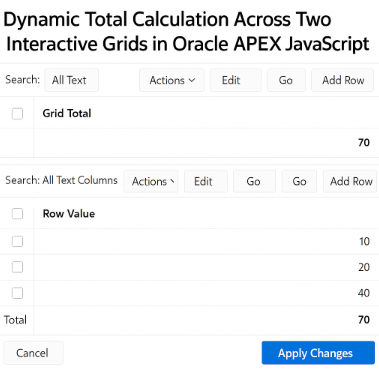Open Actions dropdown in top grid toolbar

[x=172, y=80]
